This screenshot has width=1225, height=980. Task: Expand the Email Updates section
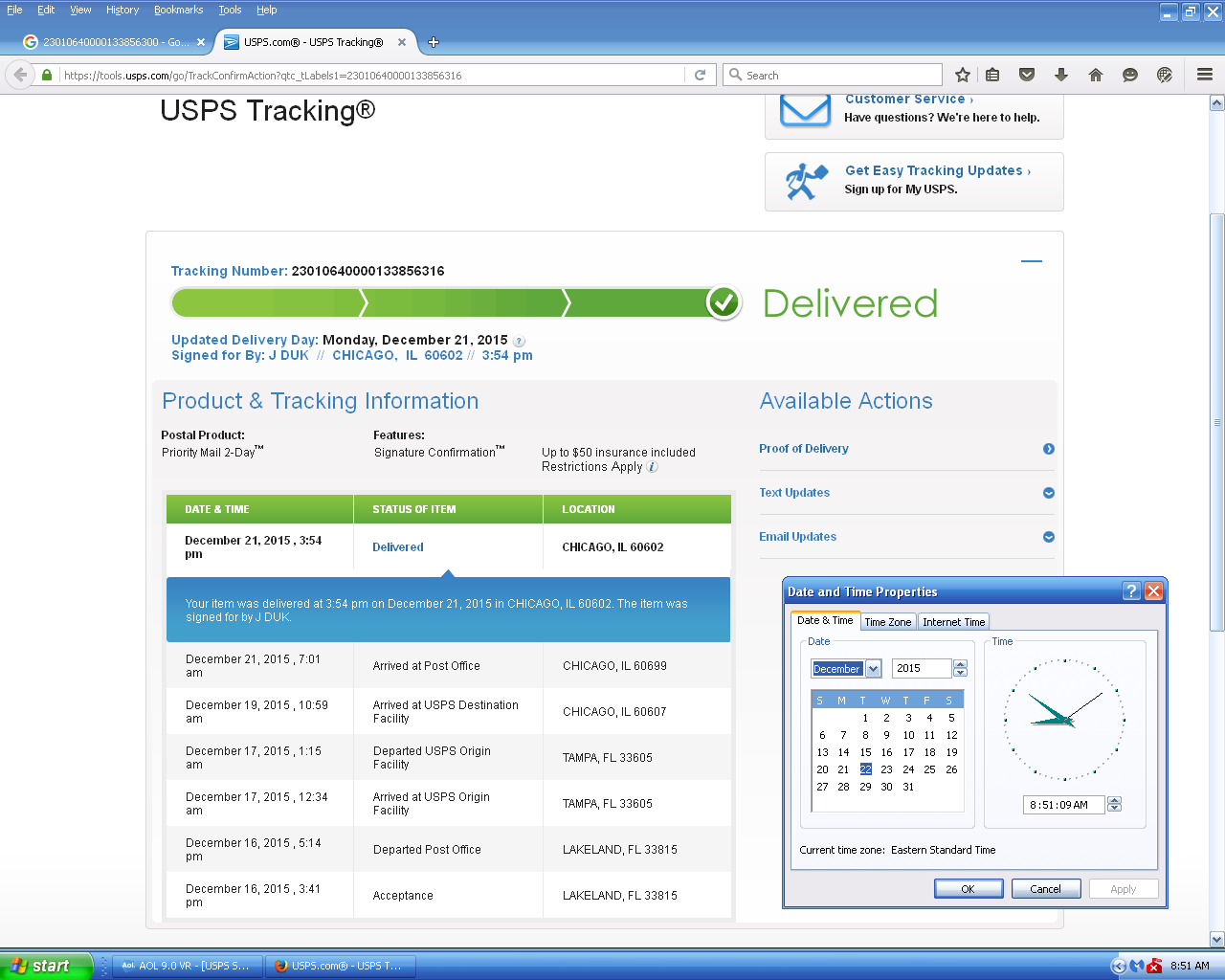coord(1048,537)
